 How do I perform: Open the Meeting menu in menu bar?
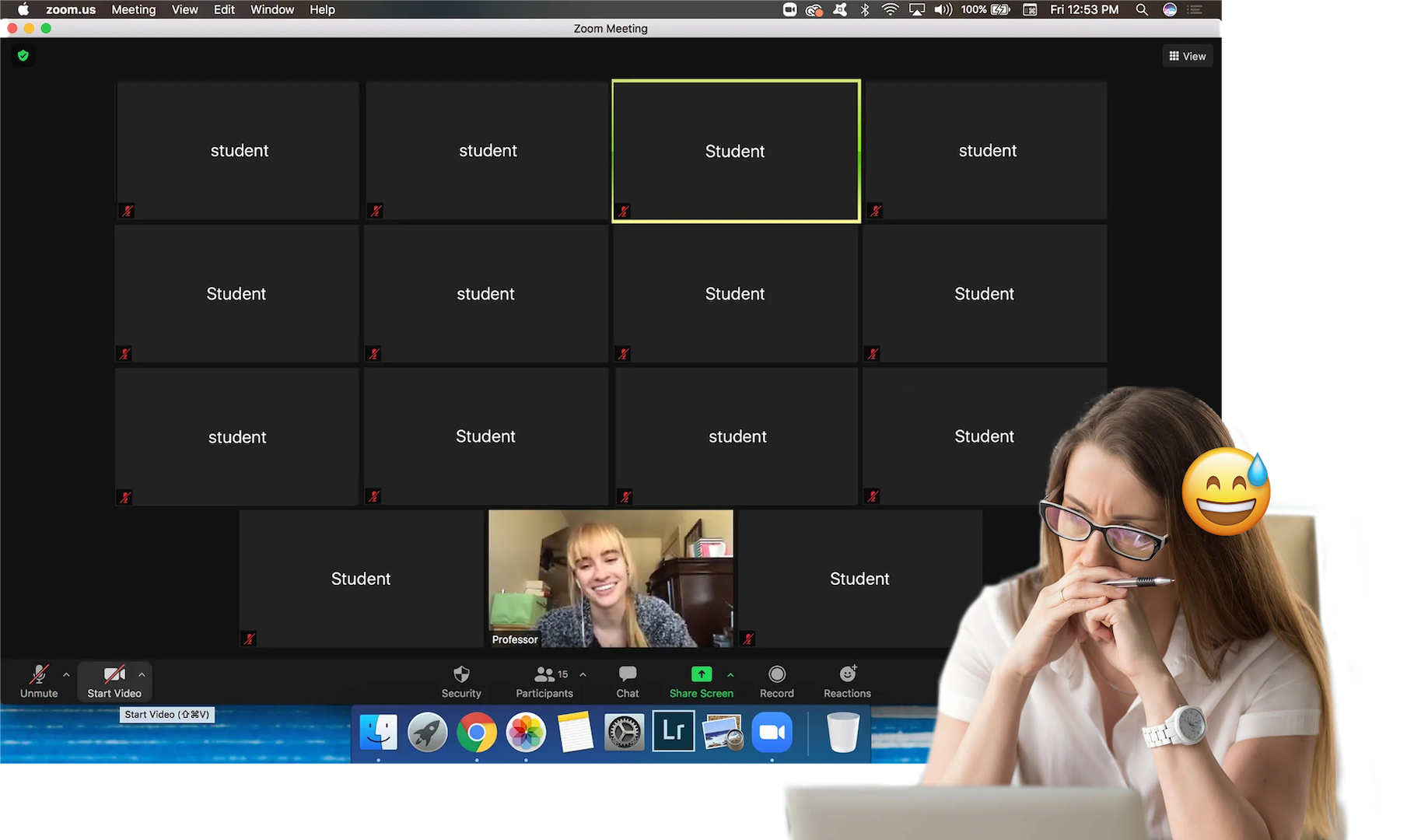(x=133, y=9)
